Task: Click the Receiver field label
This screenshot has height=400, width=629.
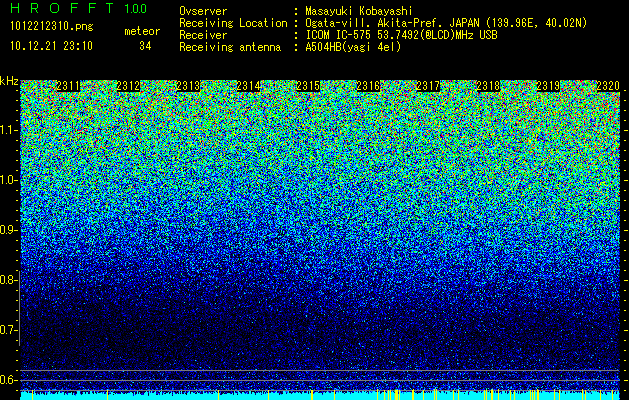Action: pos(203,35)
